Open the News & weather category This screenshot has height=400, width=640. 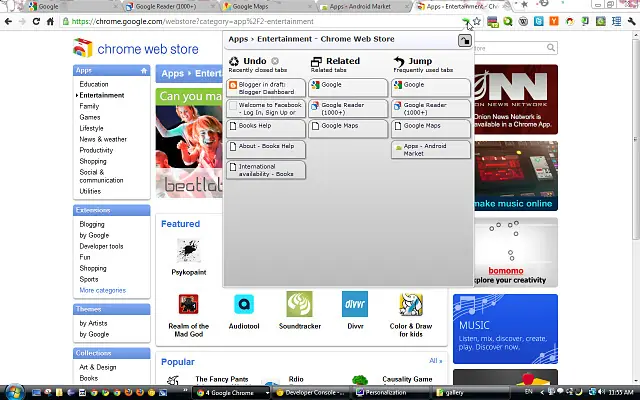tap(103, 139)
